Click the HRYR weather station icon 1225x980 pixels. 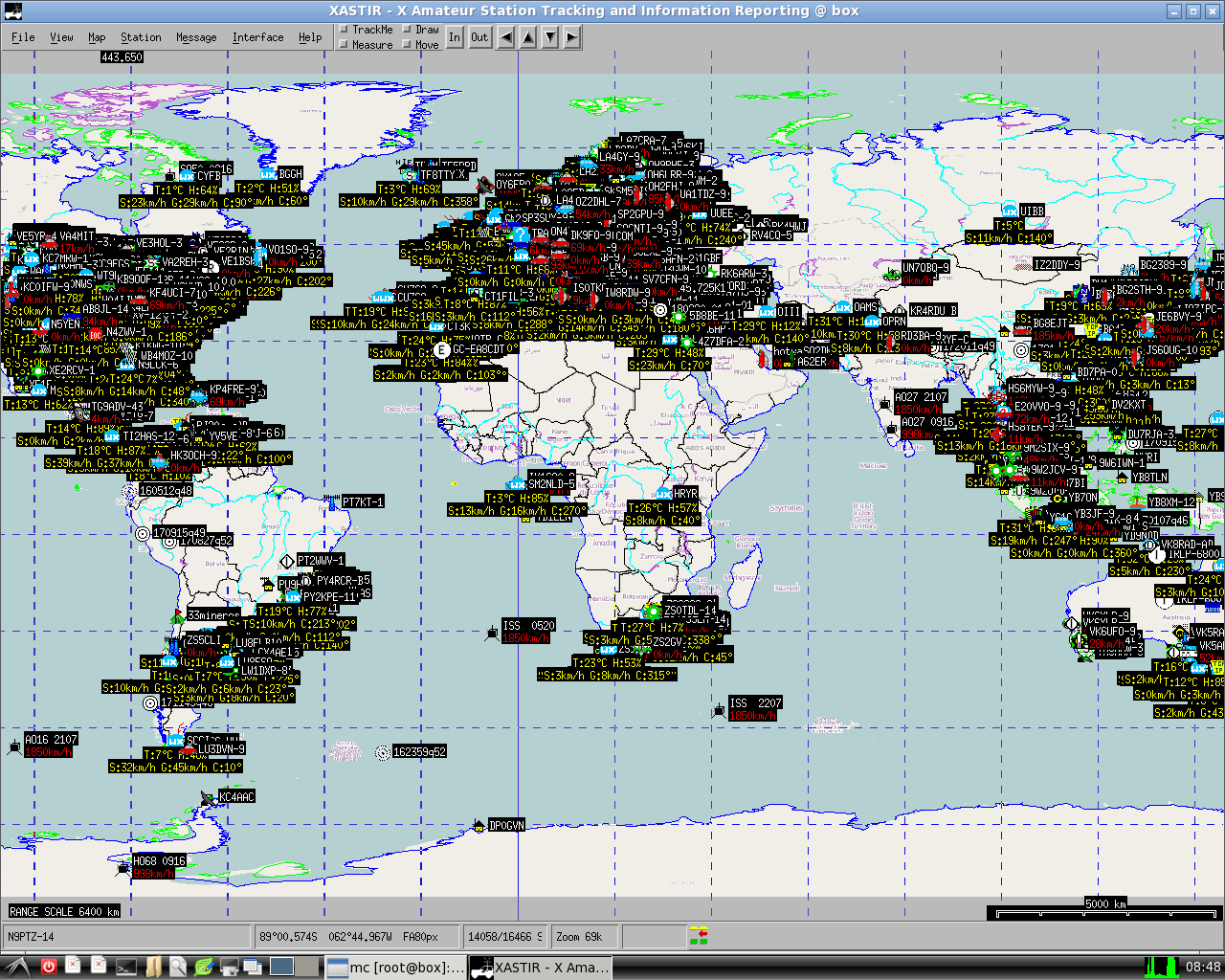(x=663, y=494)
